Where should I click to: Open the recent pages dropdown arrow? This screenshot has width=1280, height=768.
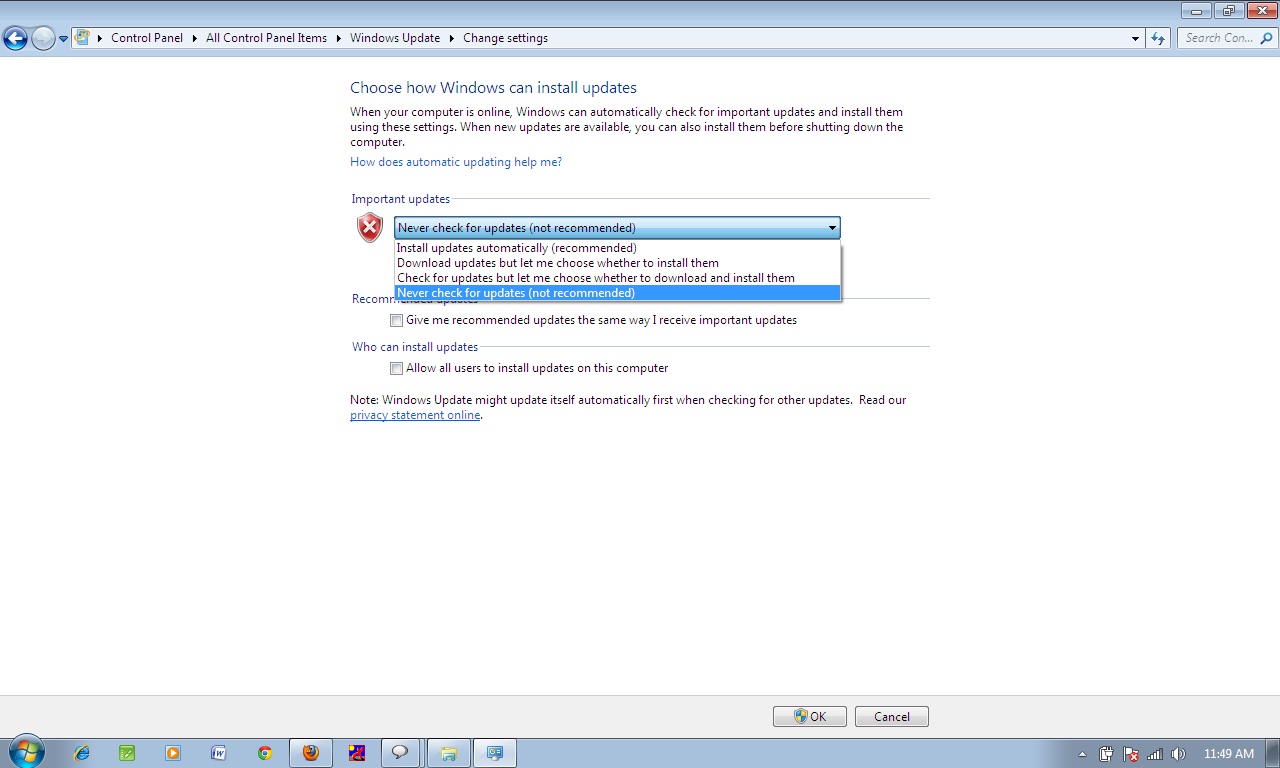pos(64,39)
